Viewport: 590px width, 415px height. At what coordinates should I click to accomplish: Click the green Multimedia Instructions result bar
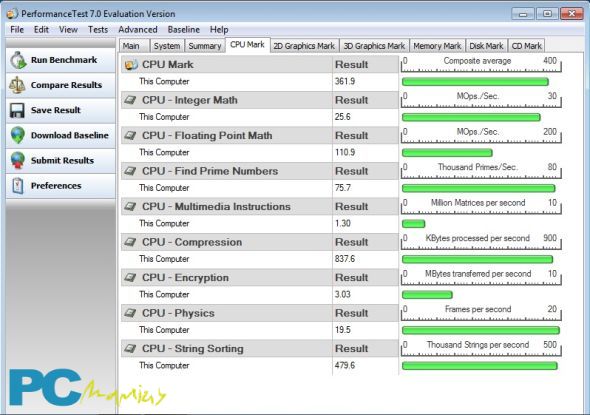[414, 224]
